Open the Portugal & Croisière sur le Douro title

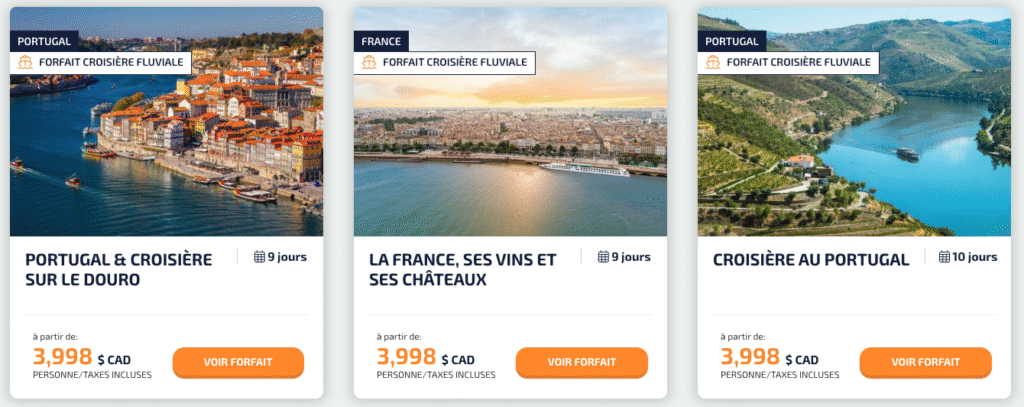coord(118,269)
